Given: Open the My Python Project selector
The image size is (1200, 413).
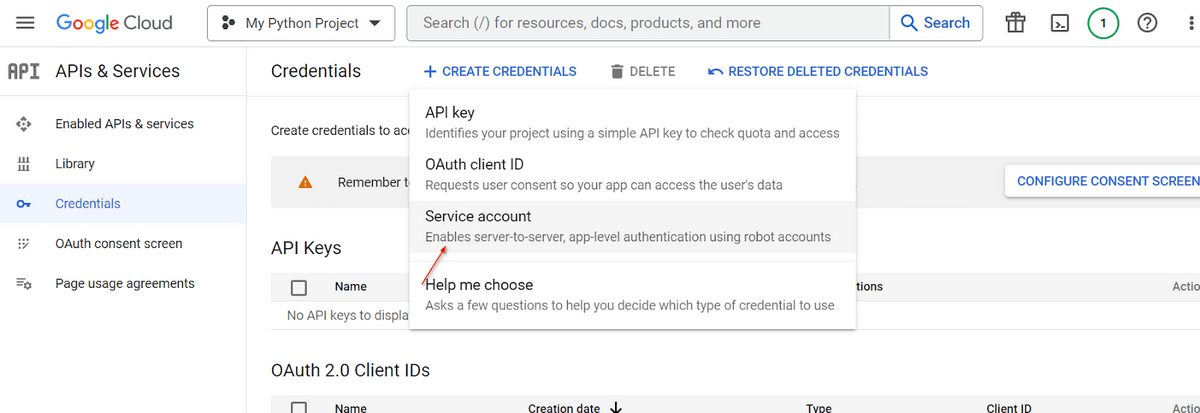Looking at the screenshot, I should (301, 23).
